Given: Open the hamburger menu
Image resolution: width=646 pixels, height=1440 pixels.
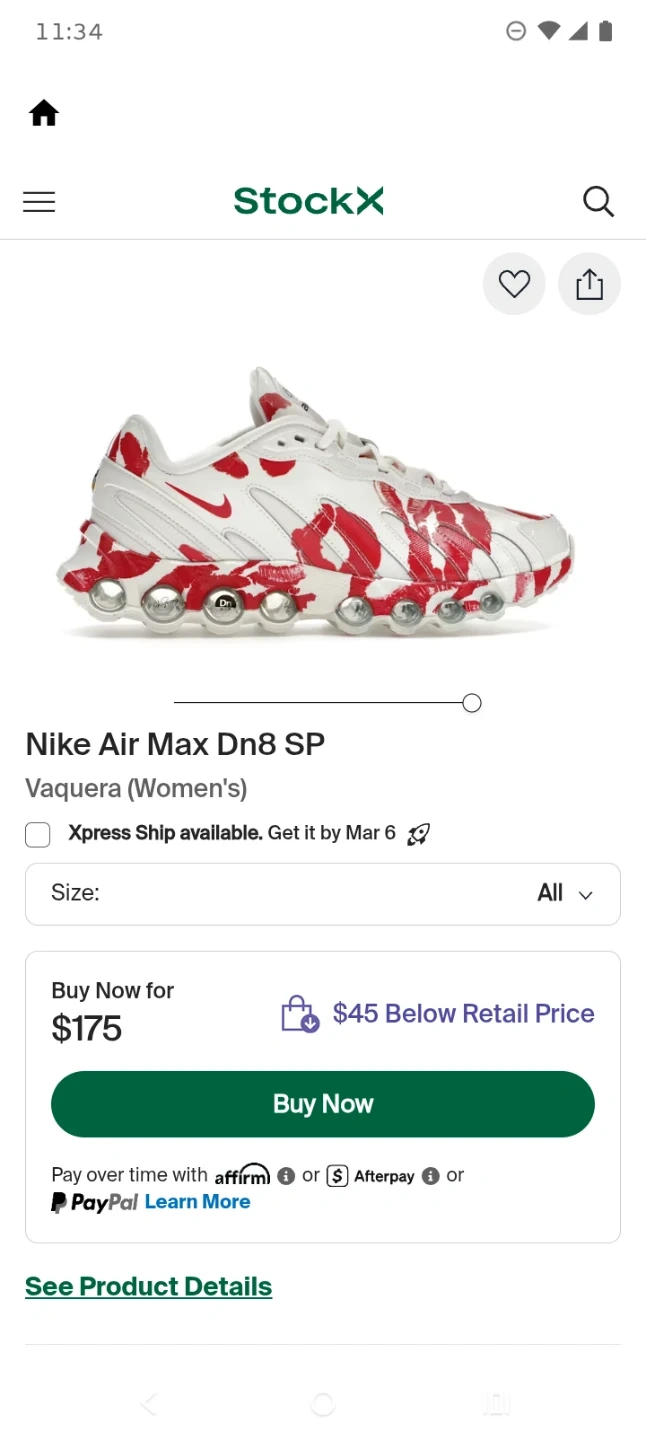Looking at the screenshot, I should coord(39,202).
